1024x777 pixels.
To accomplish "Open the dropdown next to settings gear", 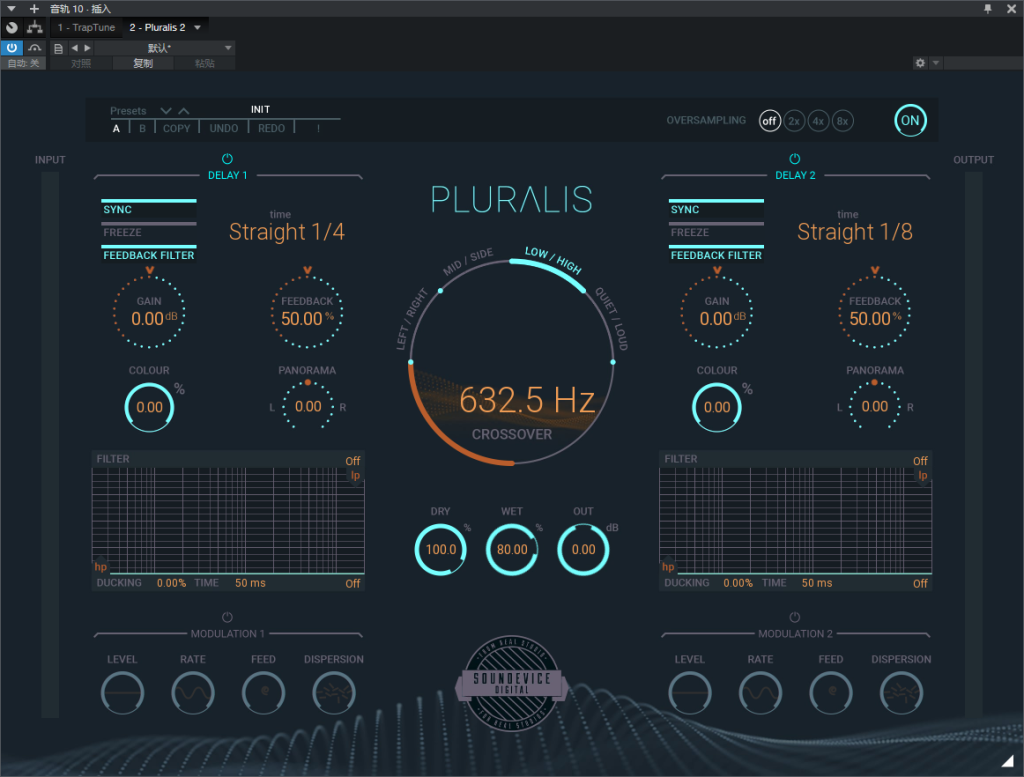I will pos(936,63).
